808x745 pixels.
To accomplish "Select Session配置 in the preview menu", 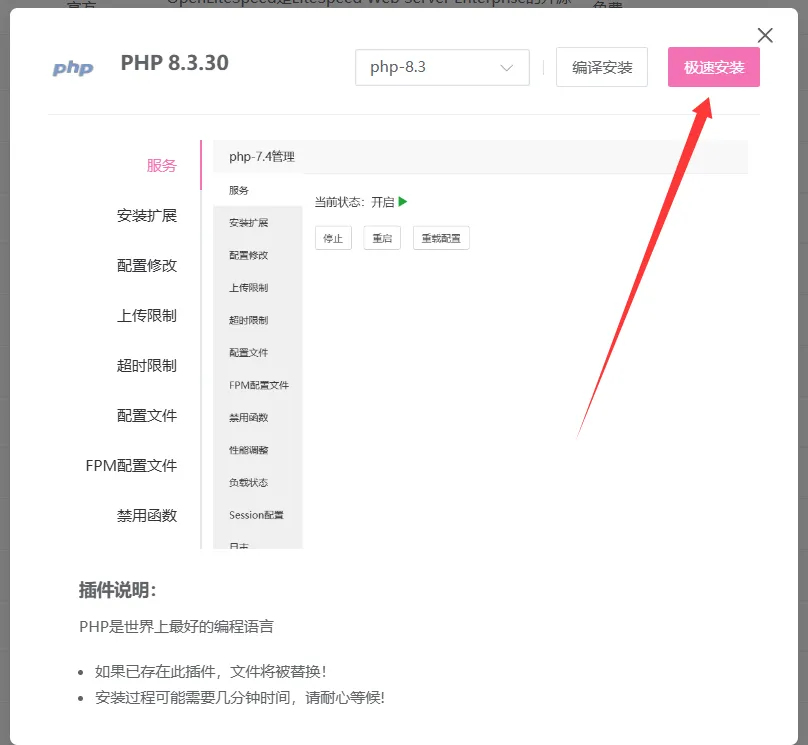I will [x=258, y=515].
